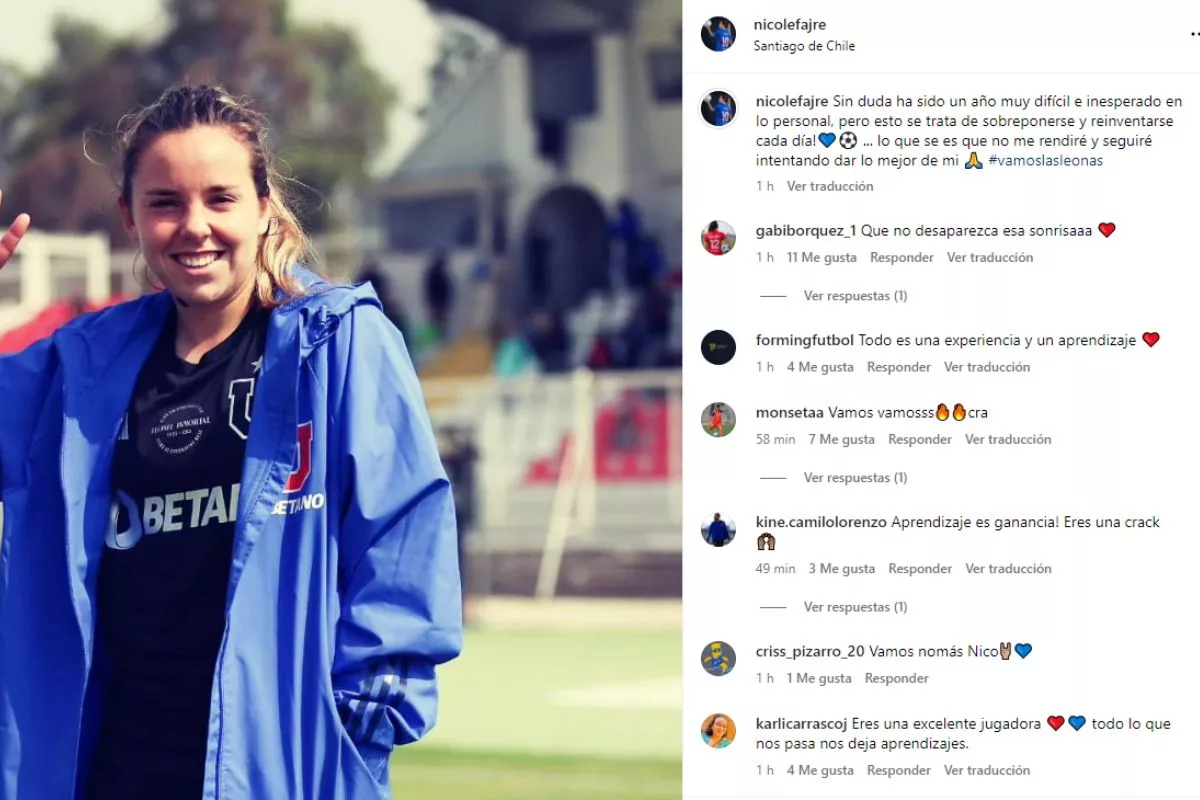The height and width of the screenshot is (800, 1200).
Task: Open gabiborquez_1 commenter avatar
Action: coord(718,238)
